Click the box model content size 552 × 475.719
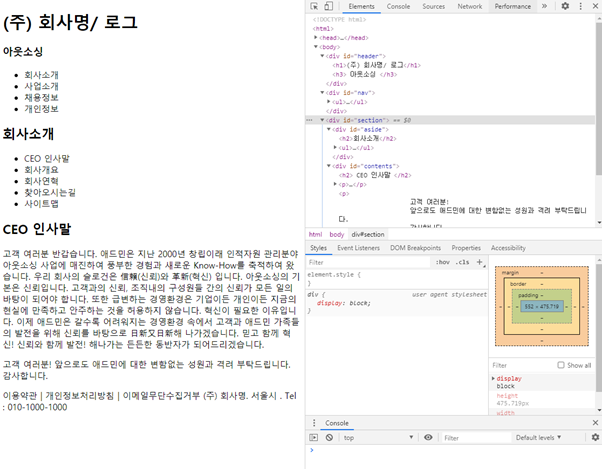 pos(542,306)
